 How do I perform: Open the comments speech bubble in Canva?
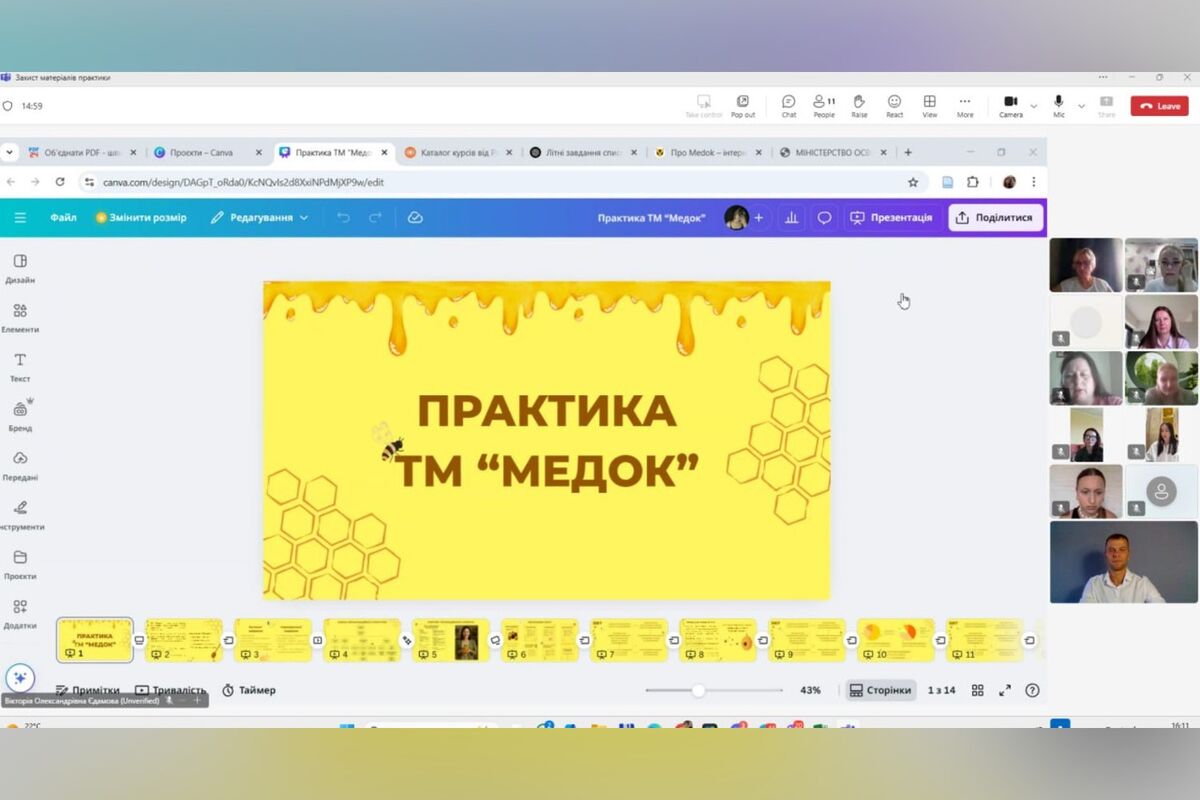point(824,217)
